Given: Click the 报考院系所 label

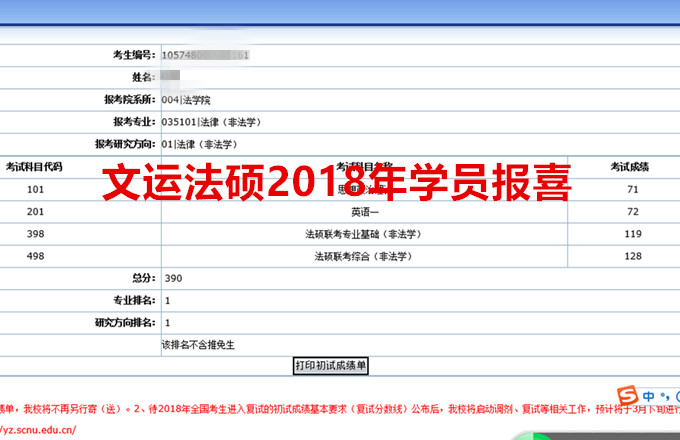Looking at the screenshot, I should point(129,100).
